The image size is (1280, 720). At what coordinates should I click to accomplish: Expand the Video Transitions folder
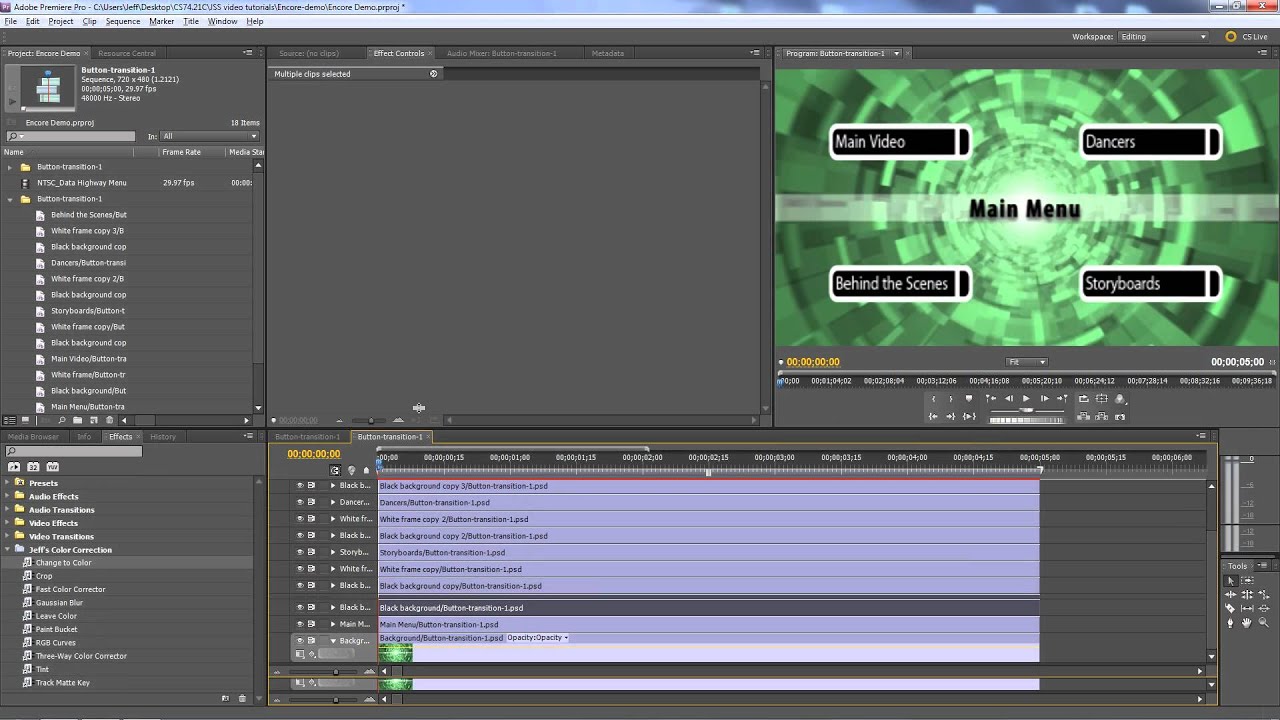coord(8,536)
